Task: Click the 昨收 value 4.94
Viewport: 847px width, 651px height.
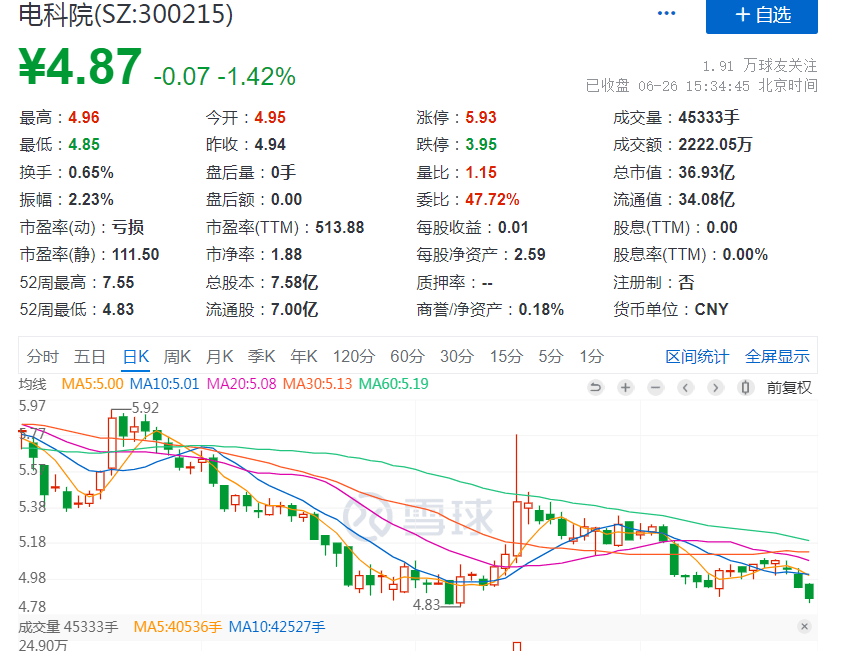Action: [x=270, y=144]
